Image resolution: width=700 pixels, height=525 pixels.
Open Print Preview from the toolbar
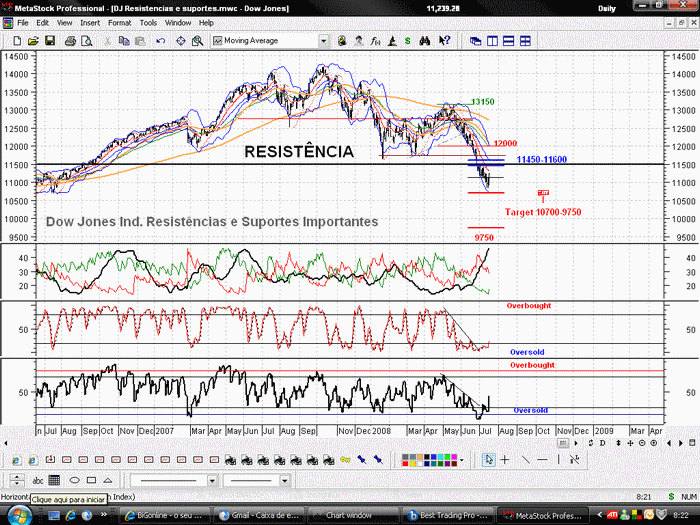(87, 41)
